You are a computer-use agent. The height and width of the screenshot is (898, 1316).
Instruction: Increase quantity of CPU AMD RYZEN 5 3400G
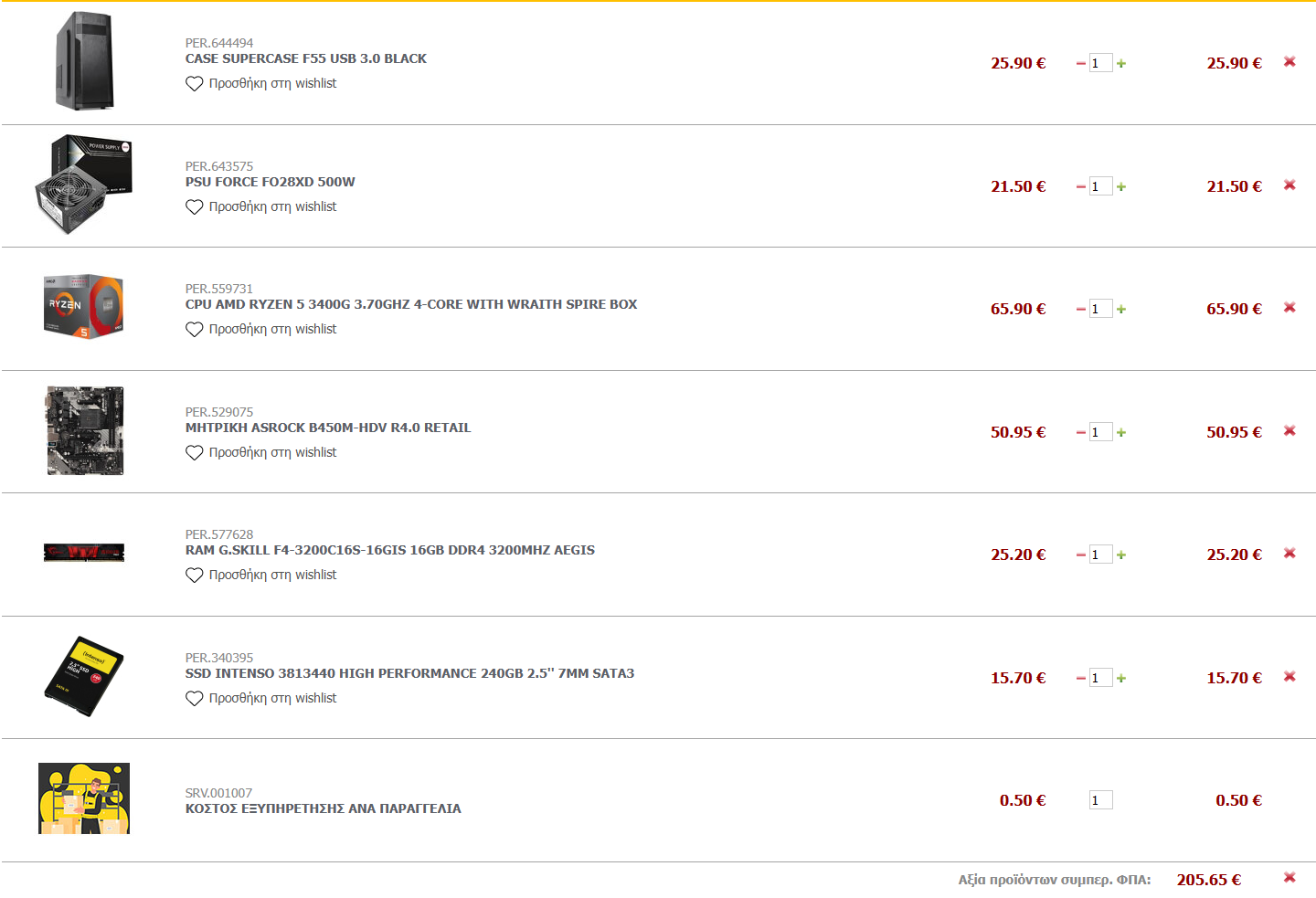[x=1121, y=310]
